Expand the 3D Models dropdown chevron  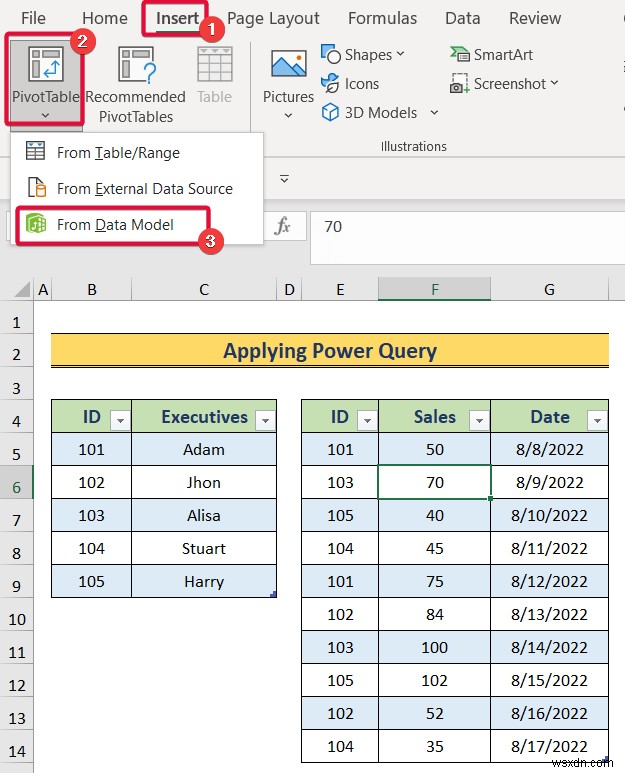434,112
